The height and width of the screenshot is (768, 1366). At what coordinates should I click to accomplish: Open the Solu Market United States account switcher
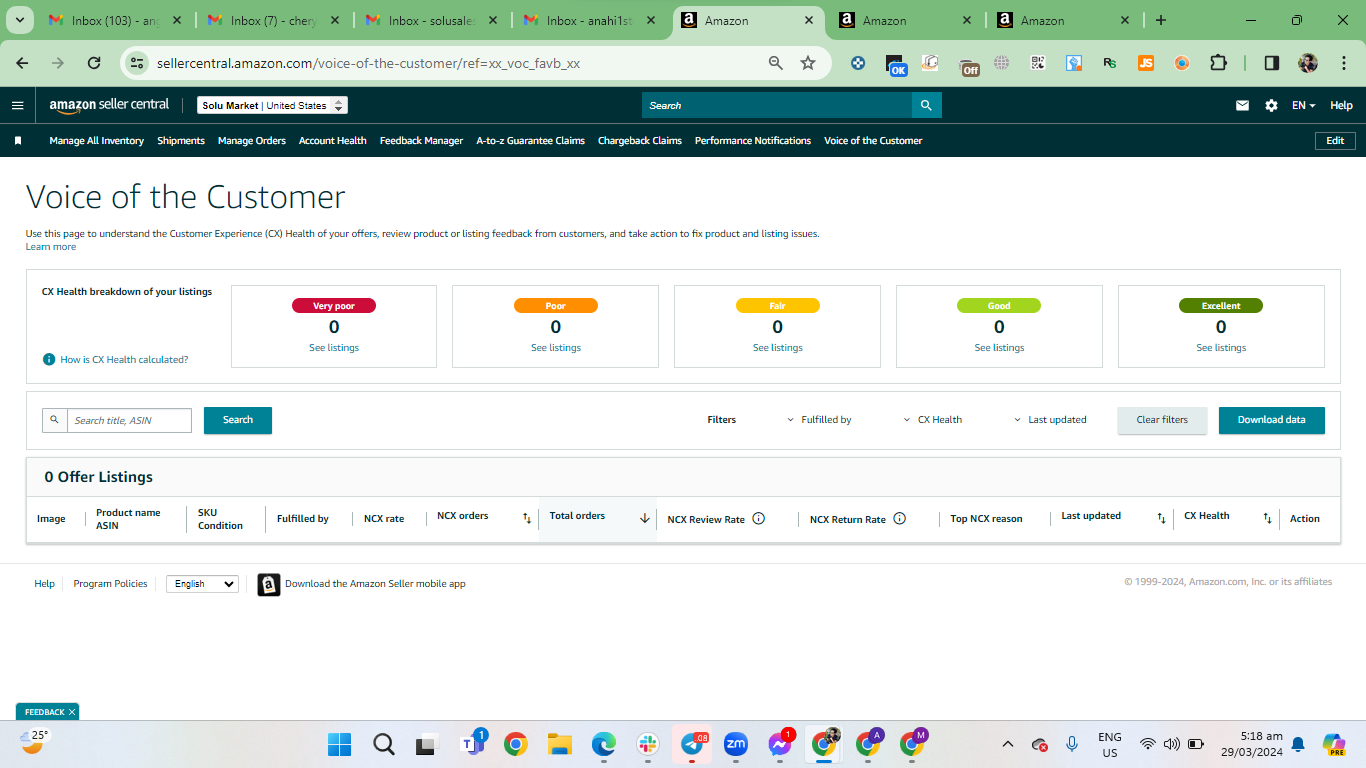tap(272, 105)
